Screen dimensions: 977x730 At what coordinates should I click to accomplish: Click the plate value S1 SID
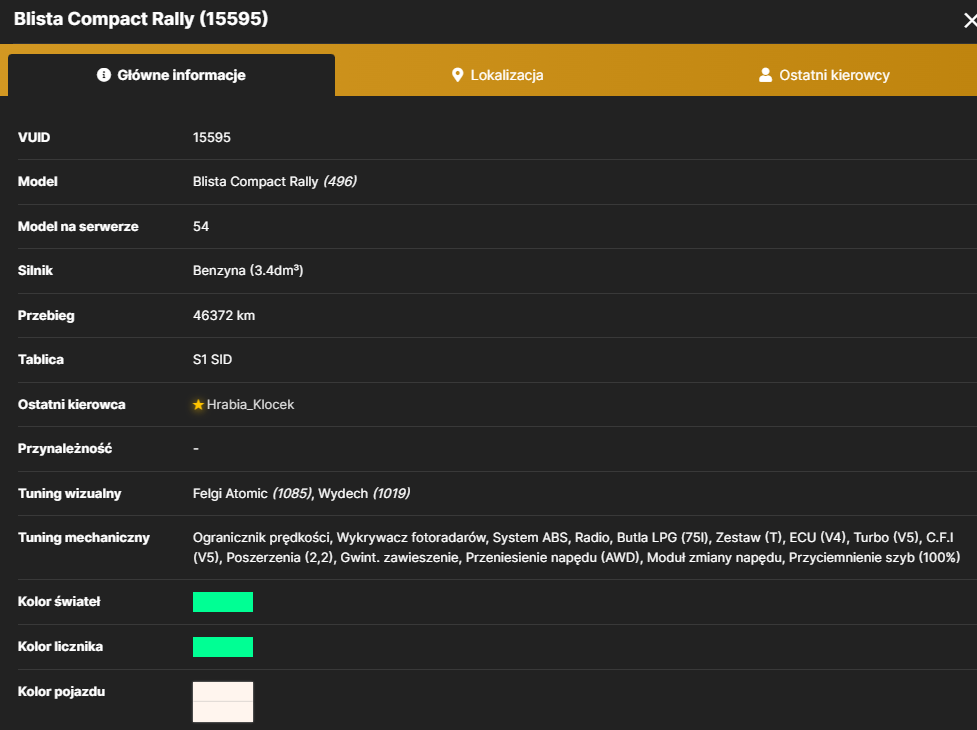point(212,359)
